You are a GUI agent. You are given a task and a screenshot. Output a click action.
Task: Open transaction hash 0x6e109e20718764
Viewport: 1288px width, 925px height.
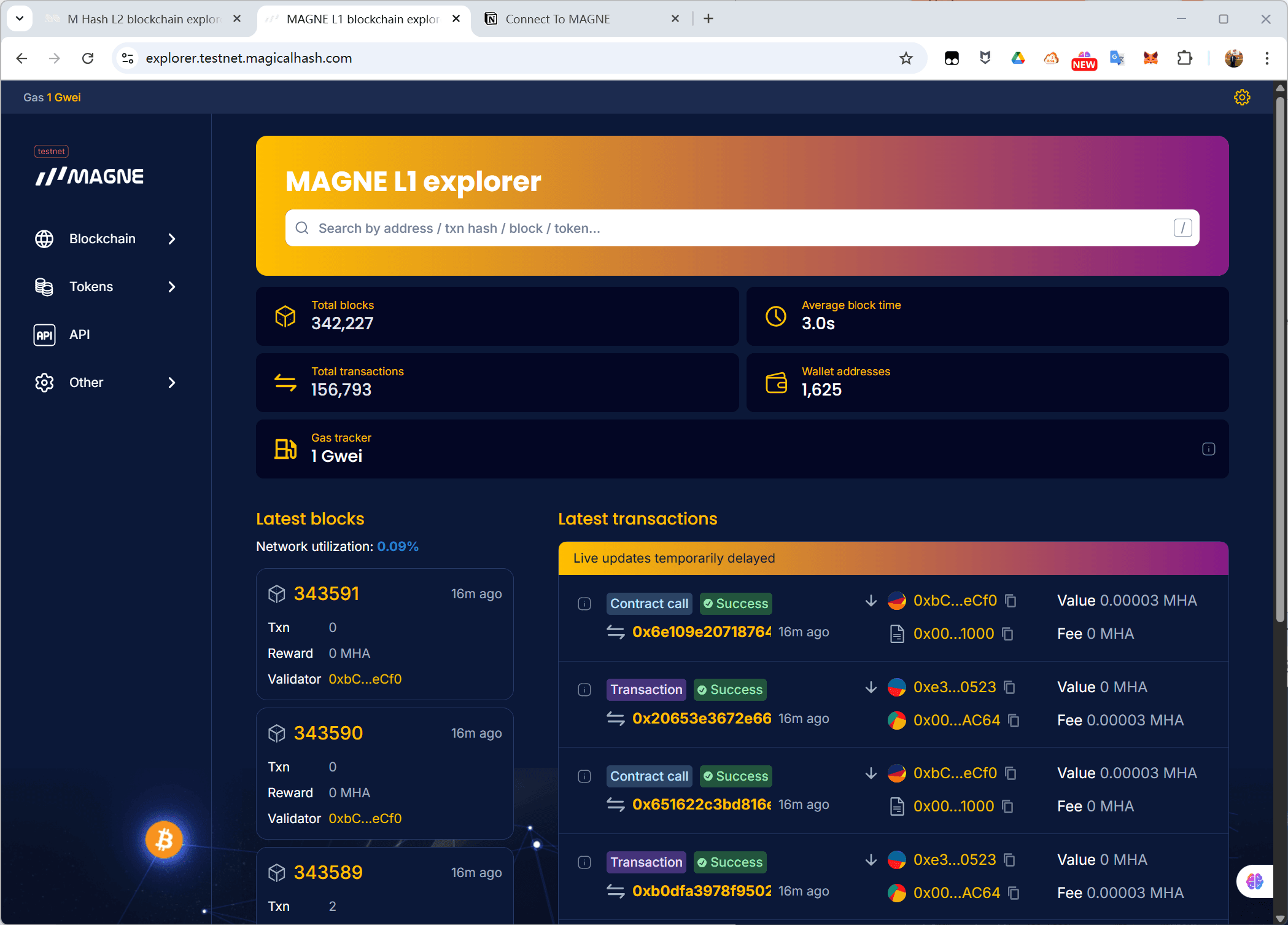pos(701,632)
